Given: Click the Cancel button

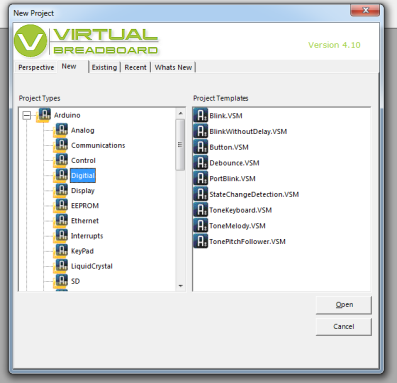Looking at the screenshot, I should pyautogui.click(x=344, y=327).
